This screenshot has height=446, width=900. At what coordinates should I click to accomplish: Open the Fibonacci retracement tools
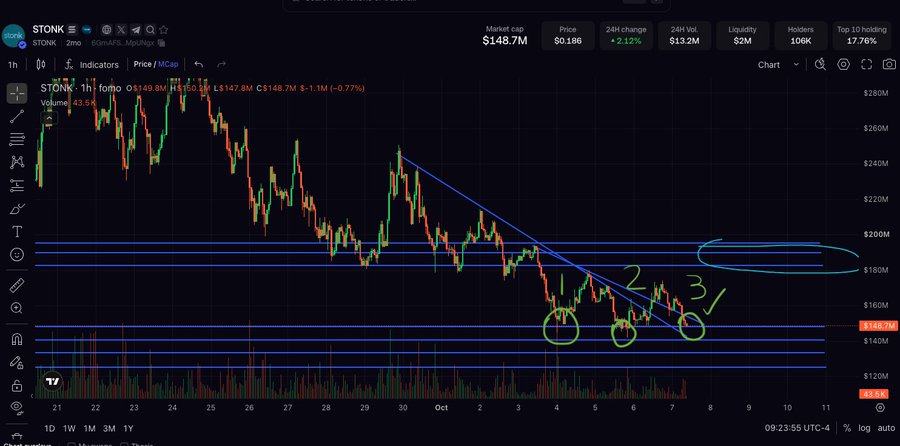coord(17,139)
